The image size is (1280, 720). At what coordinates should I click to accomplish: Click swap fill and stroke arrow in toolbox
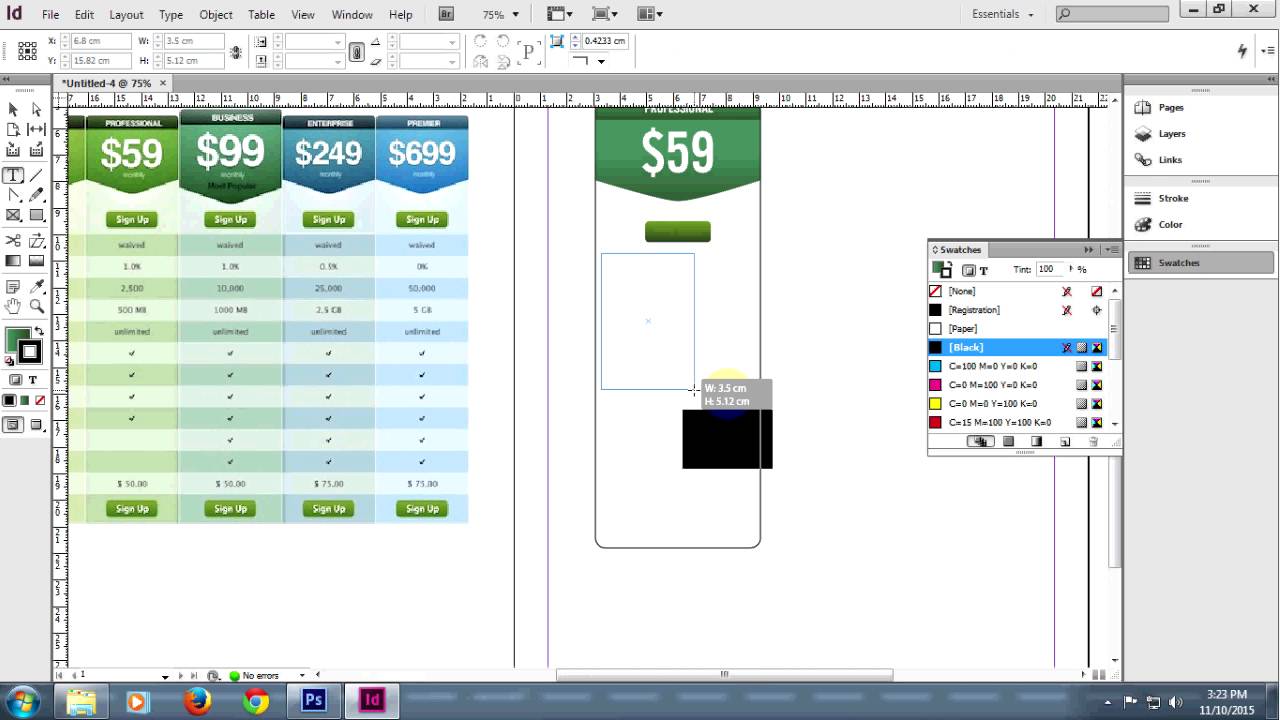[x=39, y=332]
